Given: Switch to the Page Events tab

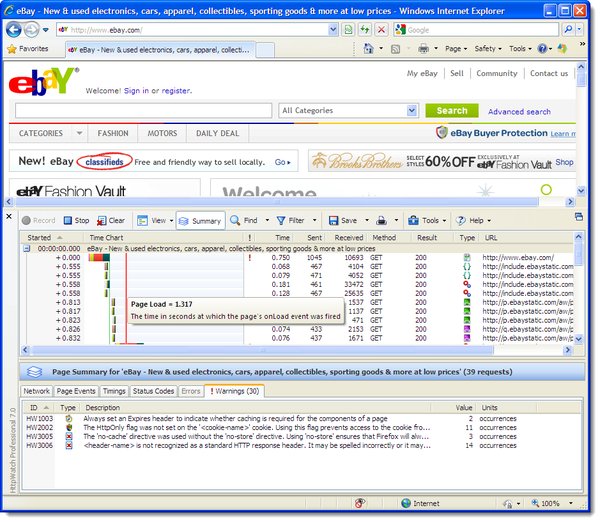Looking at the screenshot, I should (76, 391).
